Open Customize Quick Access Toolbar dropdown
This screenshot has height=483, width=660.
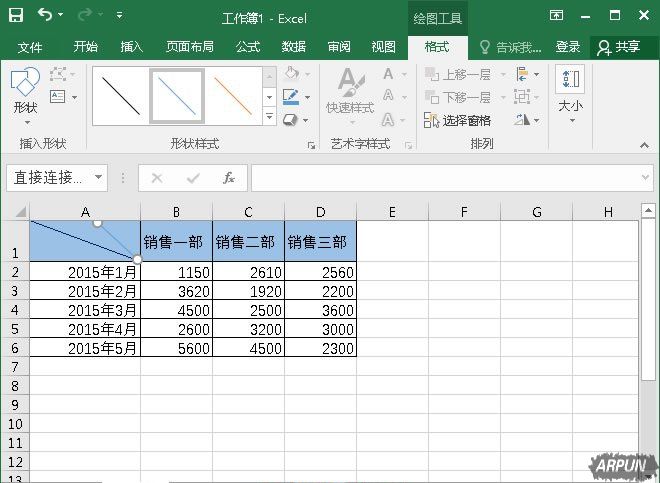click(120, 16)
